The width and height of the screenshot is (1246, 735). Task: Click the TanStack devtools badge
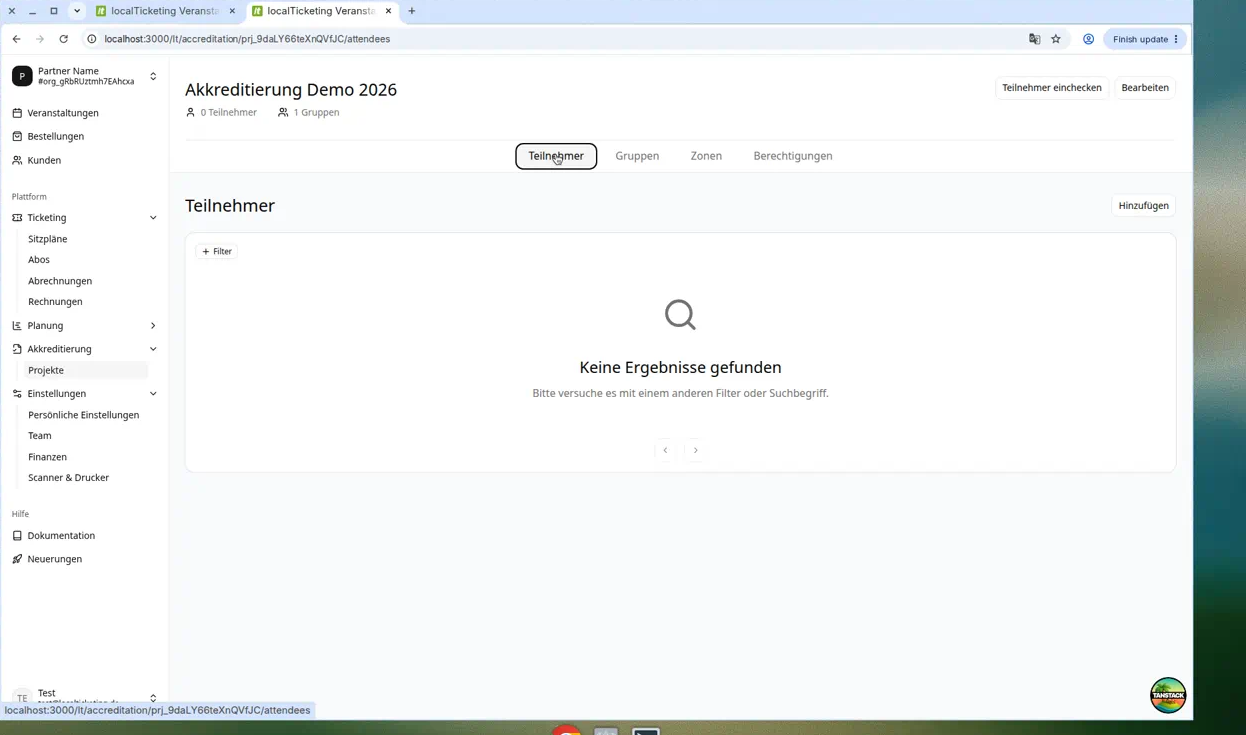[x=1168, y=695]
